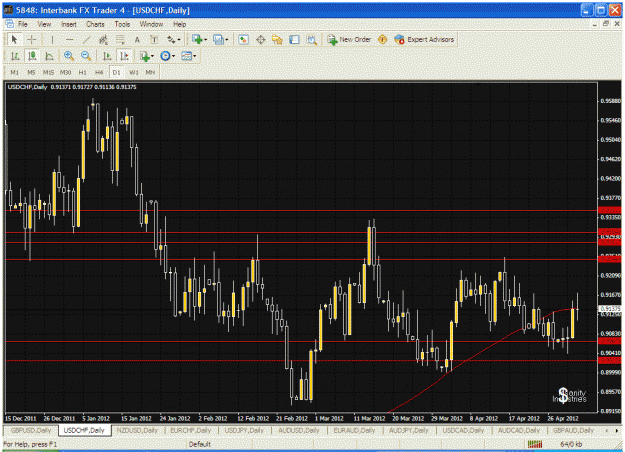
Task: Open the Charts menu
Action: click(95, 24)
